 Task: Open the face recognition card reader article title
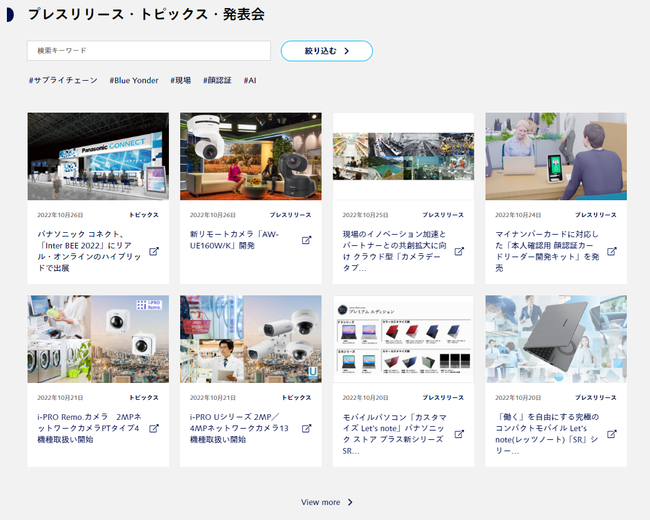(x=542, y=251)
